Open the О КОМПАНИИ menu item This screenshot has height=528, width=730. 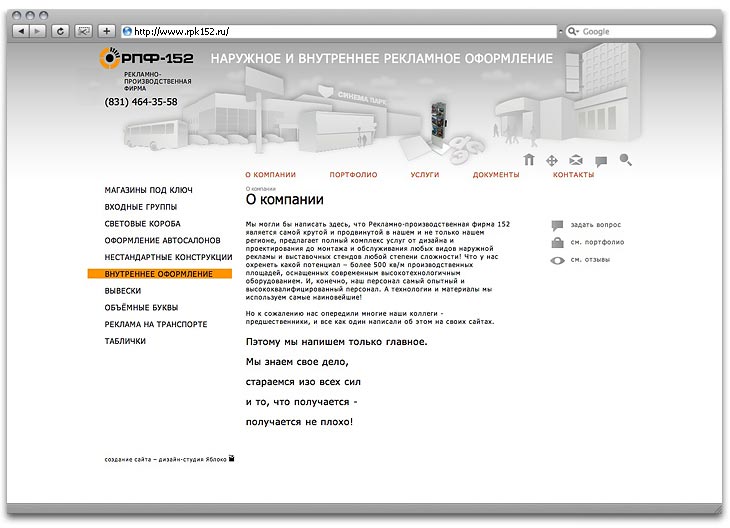[x=270, y=175]
